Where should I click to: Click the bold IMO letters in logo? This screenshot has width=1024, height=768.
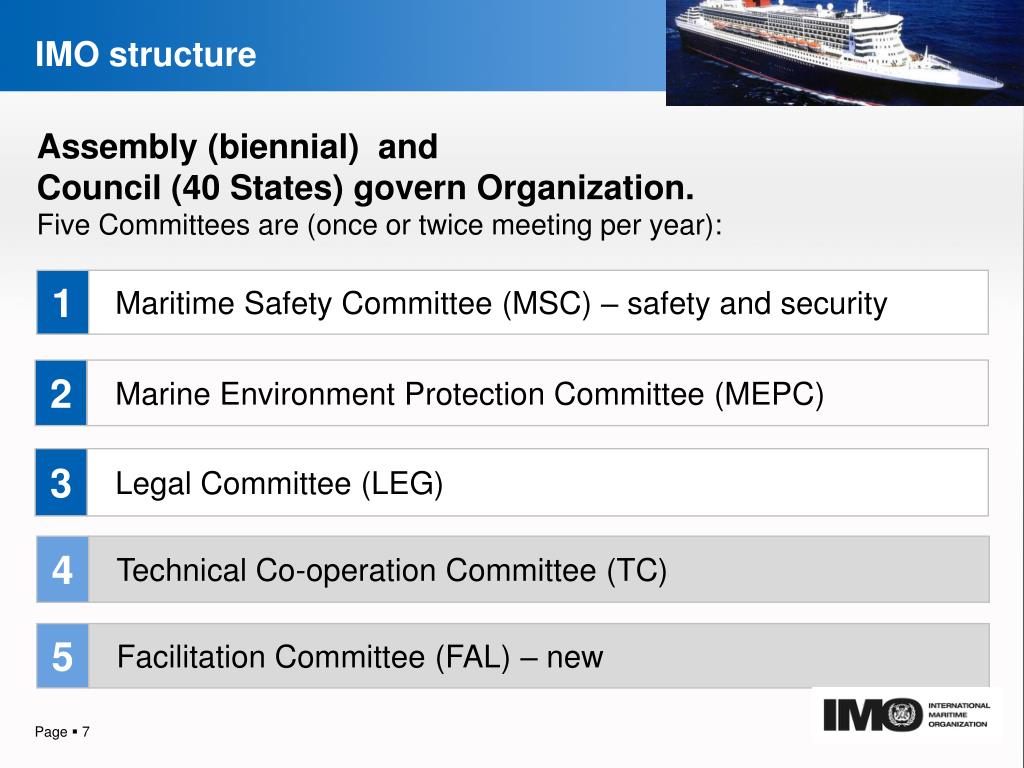(854, 715)
